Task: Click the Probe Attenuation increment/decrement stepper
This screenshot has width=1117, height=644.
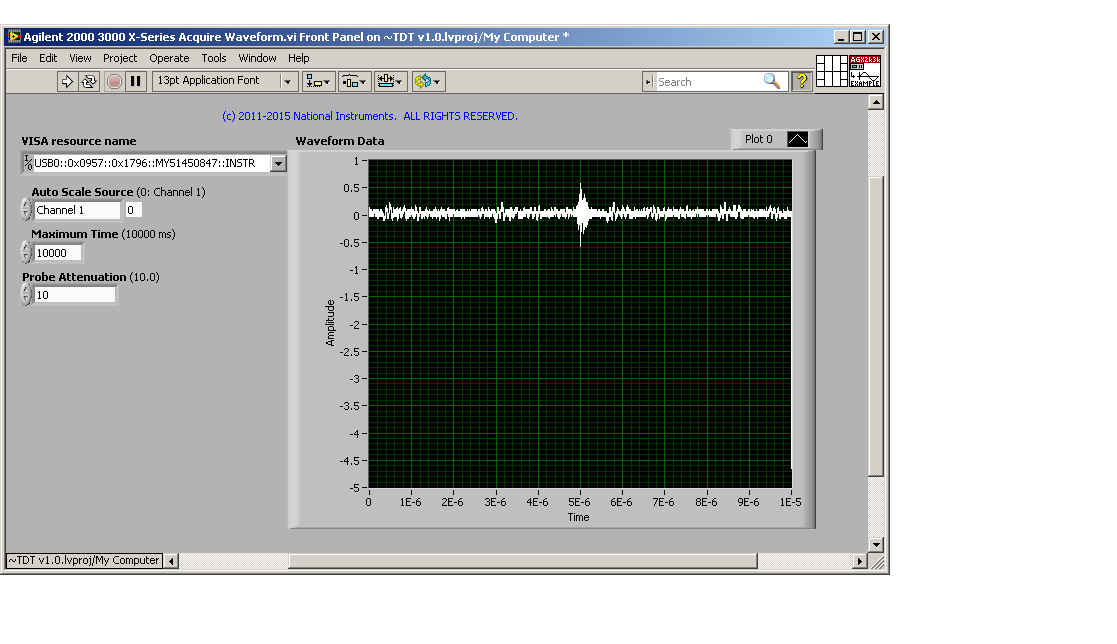Action: point(26,294)
